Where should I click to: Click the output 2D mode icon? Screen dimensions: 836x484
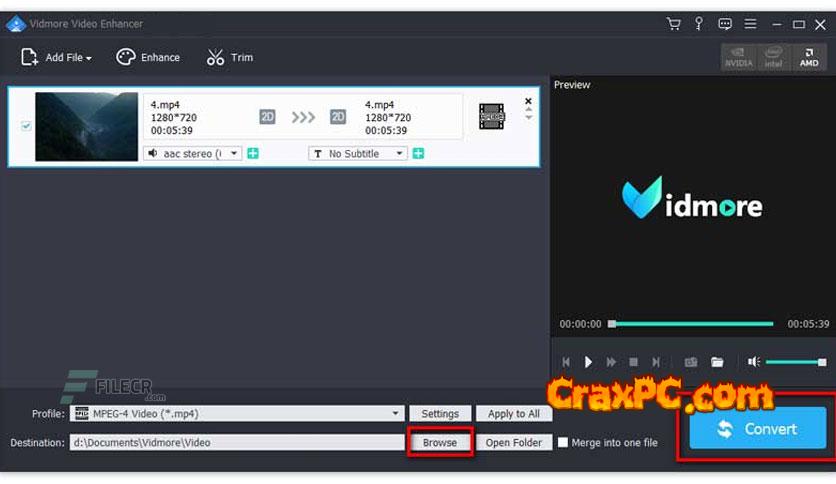337,117
